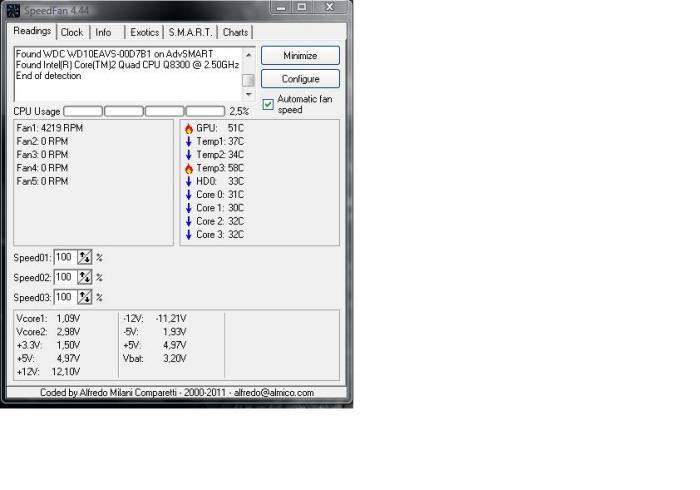700x490 pixels.
Task: Open the Exotics tab
Action: point(145,32)
